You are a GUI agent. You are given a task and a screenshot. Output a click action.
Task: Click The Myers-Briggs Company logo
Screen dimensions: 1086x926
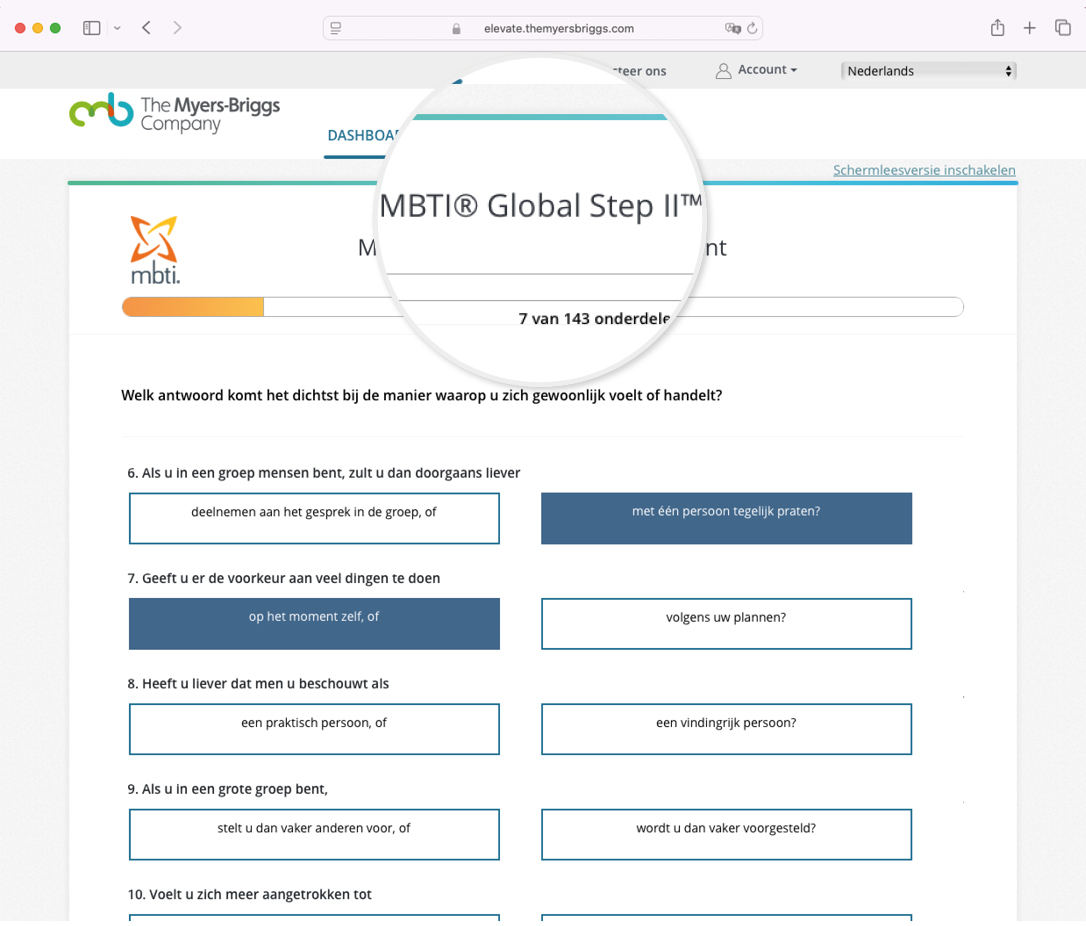175,113
